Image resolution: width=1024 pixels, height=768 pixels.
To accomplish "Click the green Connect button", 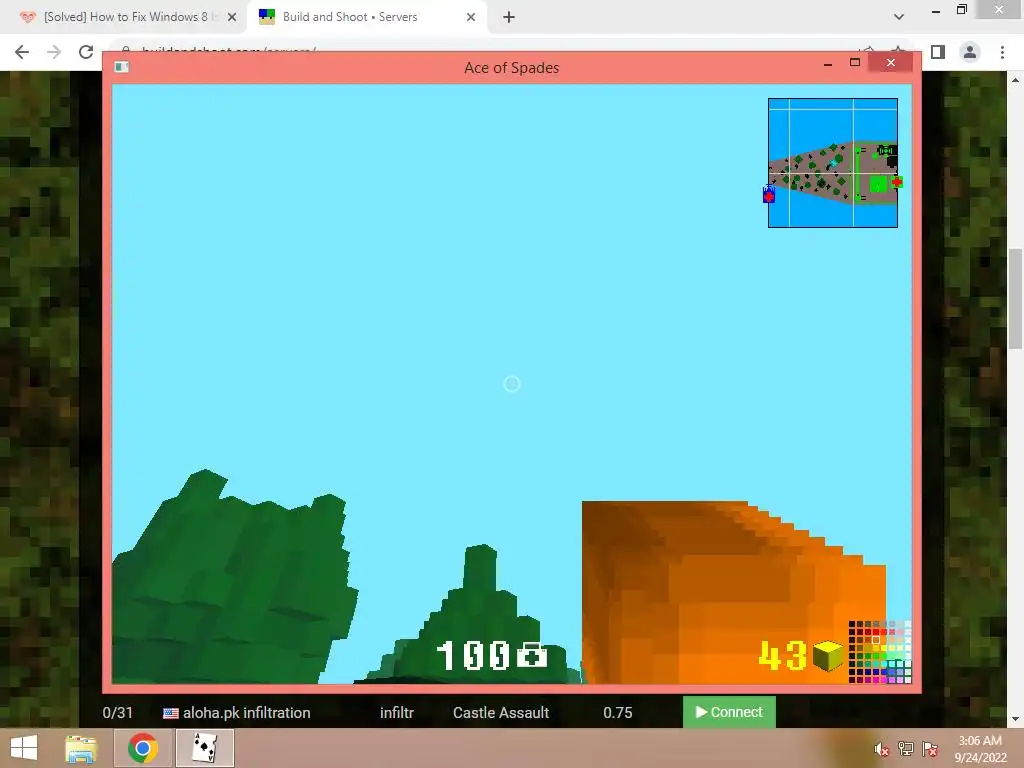I will pyautogui.click(x=729, y=712).
